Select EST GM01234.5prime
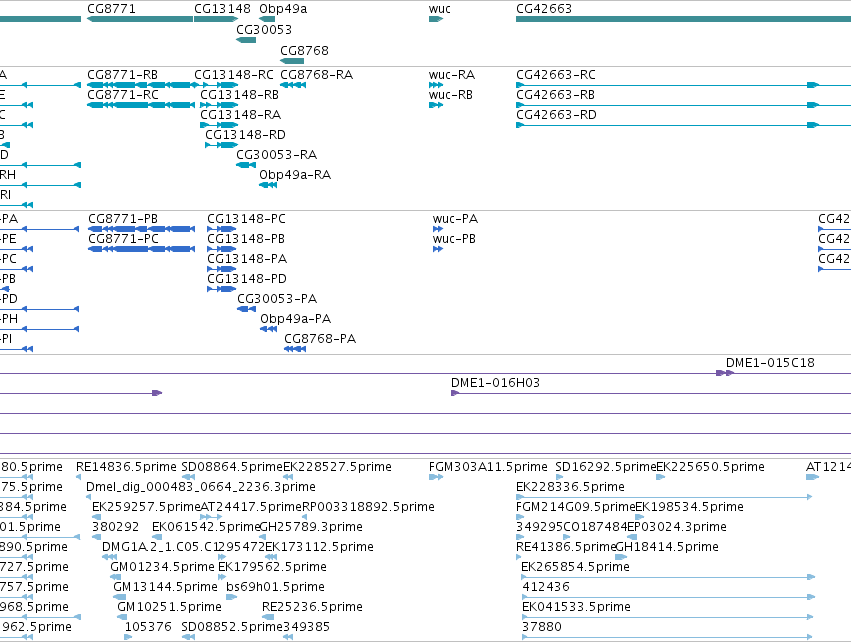The width and height of the screenshot is (851, 642). pyautogui.click(x=162, y=568)
